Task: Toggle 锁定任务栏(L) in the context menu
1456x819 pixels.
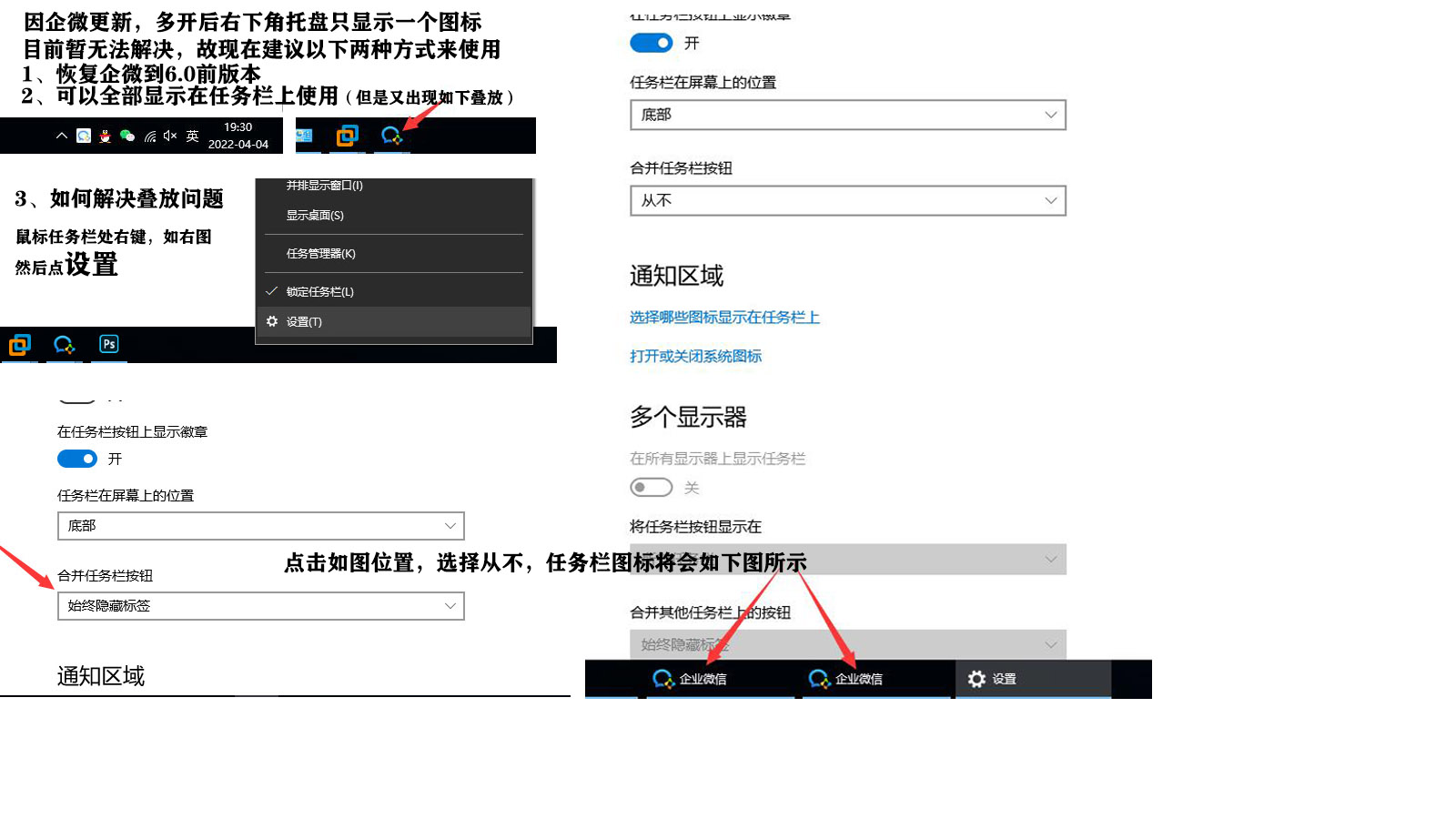Action: (x=394, y=292)
